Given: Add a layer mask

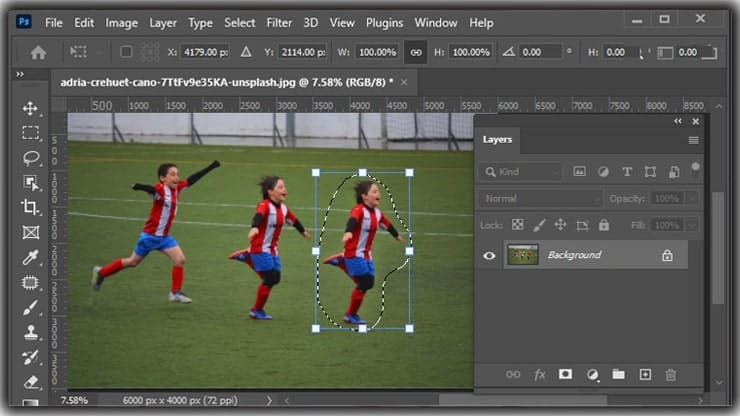Looking at the screenshot, I should click(x=565, y=374).
